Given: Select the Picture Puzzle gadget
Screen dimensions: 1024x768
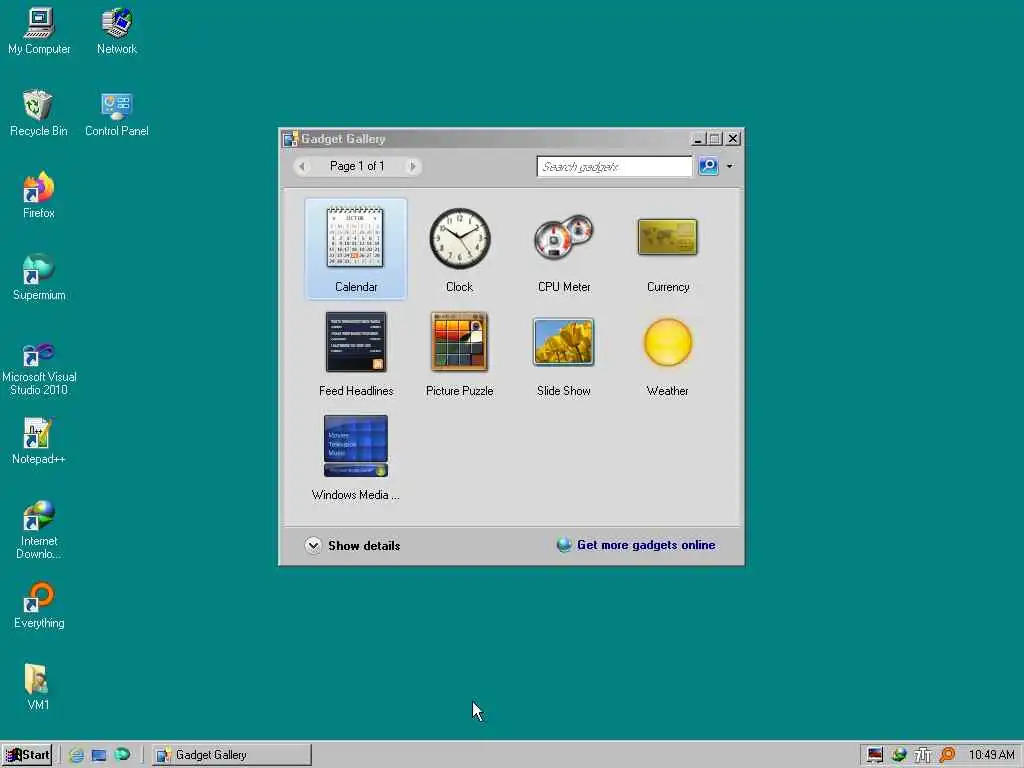Looking at the screenshot, I should (x=459, y=353).
